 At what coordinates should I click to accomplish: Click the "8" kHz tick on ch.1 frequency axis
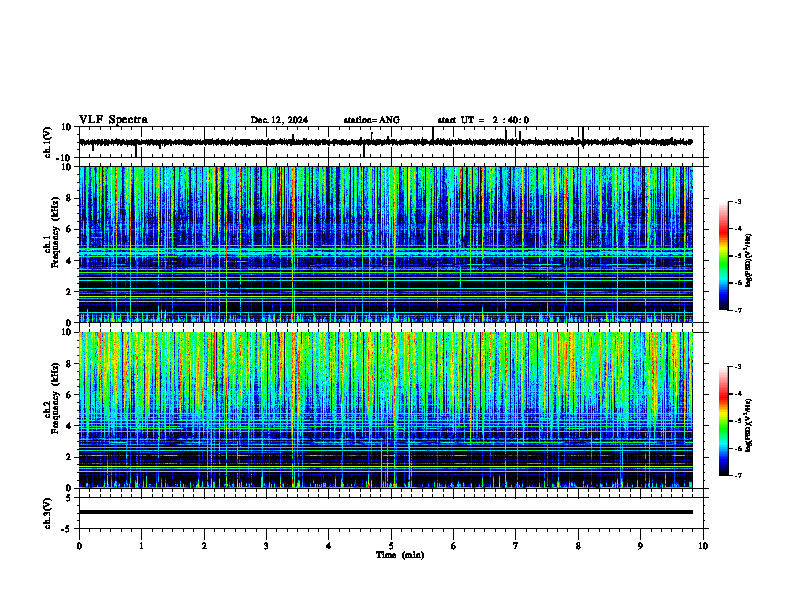pyautogui.click(x=69, y=198)
